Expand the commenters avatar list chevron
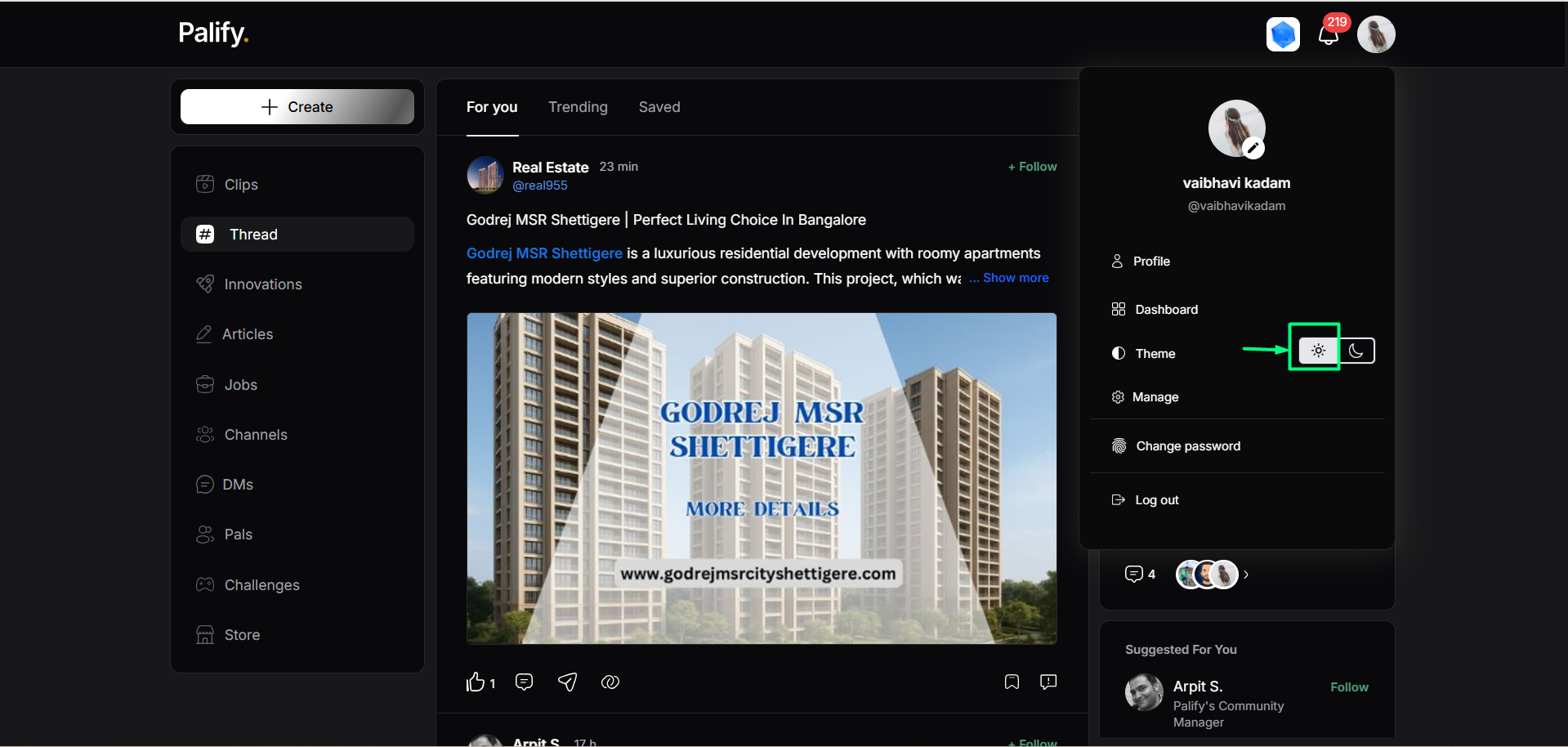Viewport: 1568px width, 747px height. (x=1246, y=575)
